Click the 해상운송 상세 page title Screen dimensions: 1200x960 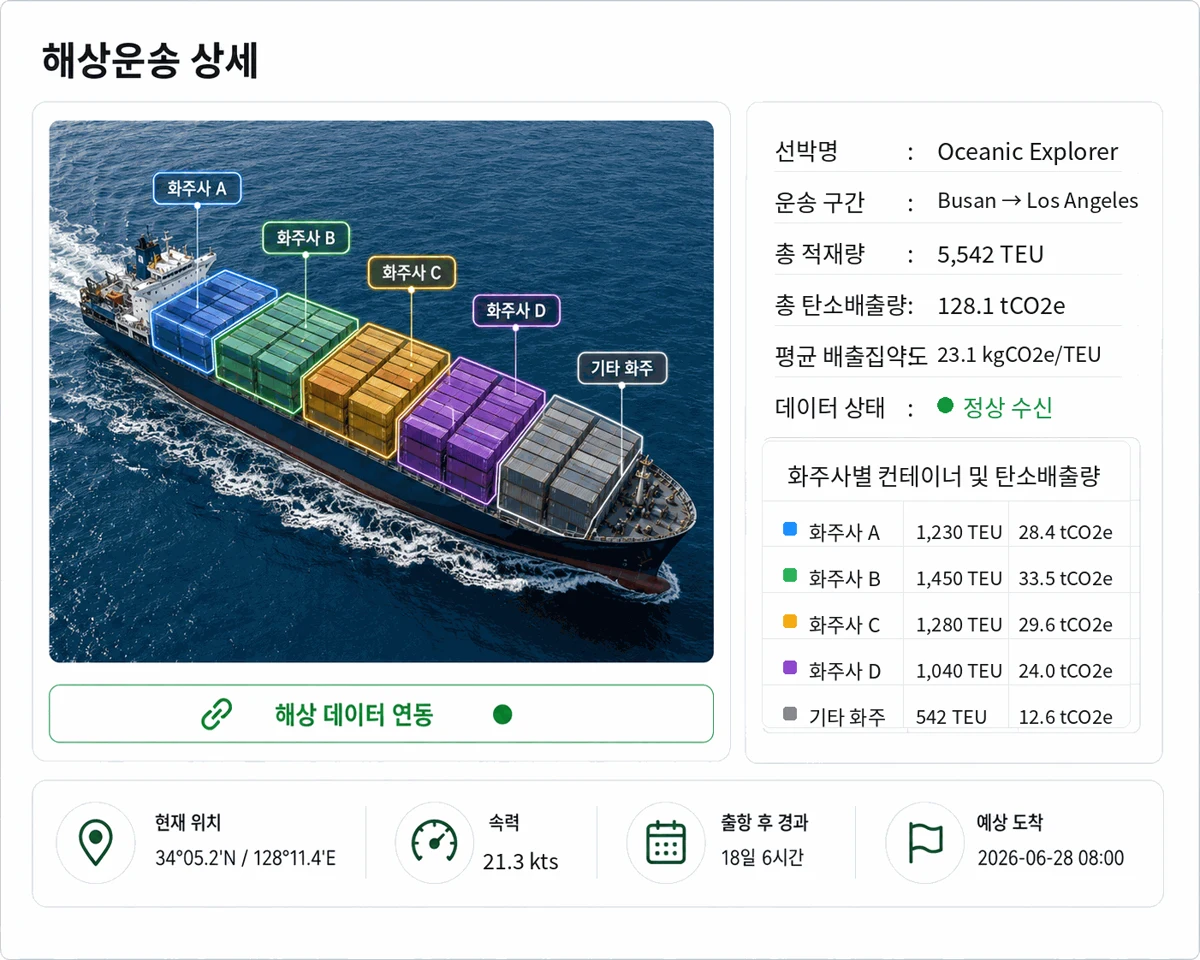[x=150, y=61]
